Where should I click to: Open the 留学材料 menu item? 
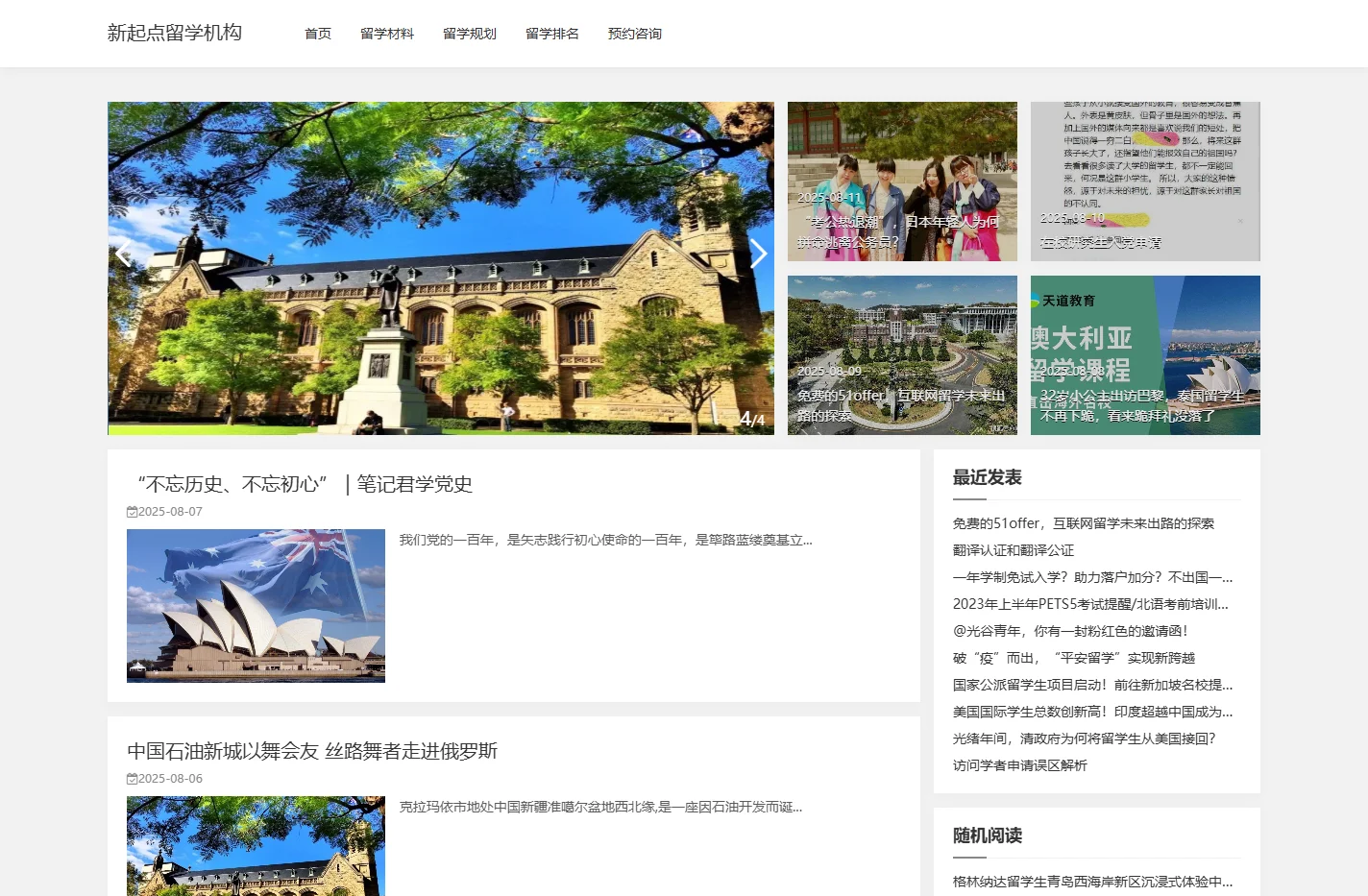click(x=387, y=34)
